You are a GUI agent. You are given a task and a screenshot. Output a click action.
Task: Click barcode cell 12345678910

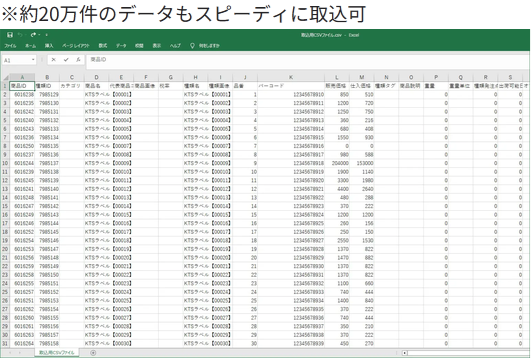pos(291,95)
